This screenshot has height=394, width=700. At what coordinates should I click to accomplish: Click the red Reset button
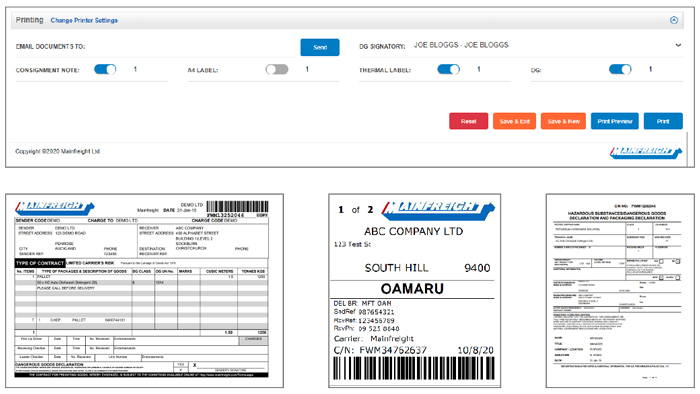click(468, 121)
